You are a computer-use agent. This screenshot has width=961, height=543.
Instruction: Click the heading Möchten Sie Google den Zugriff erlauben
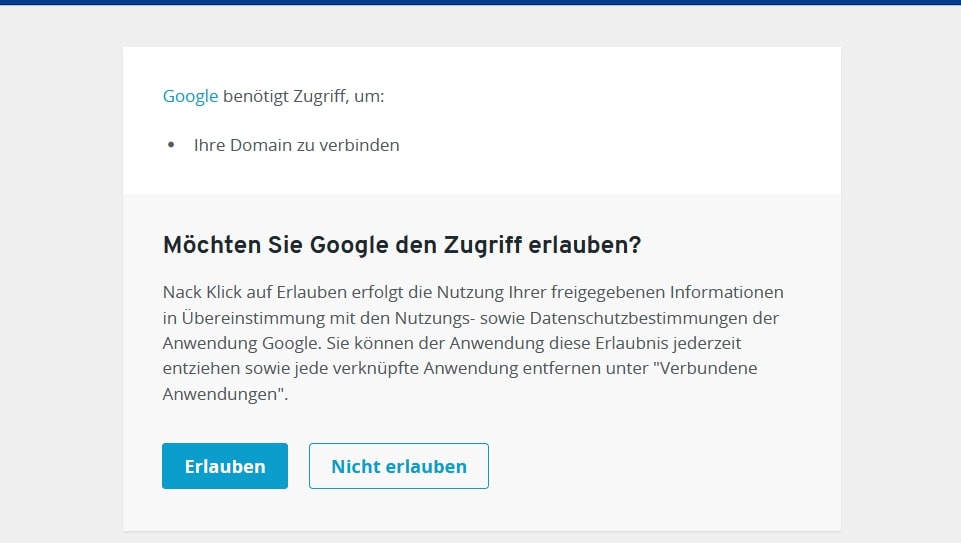[401, 245]
